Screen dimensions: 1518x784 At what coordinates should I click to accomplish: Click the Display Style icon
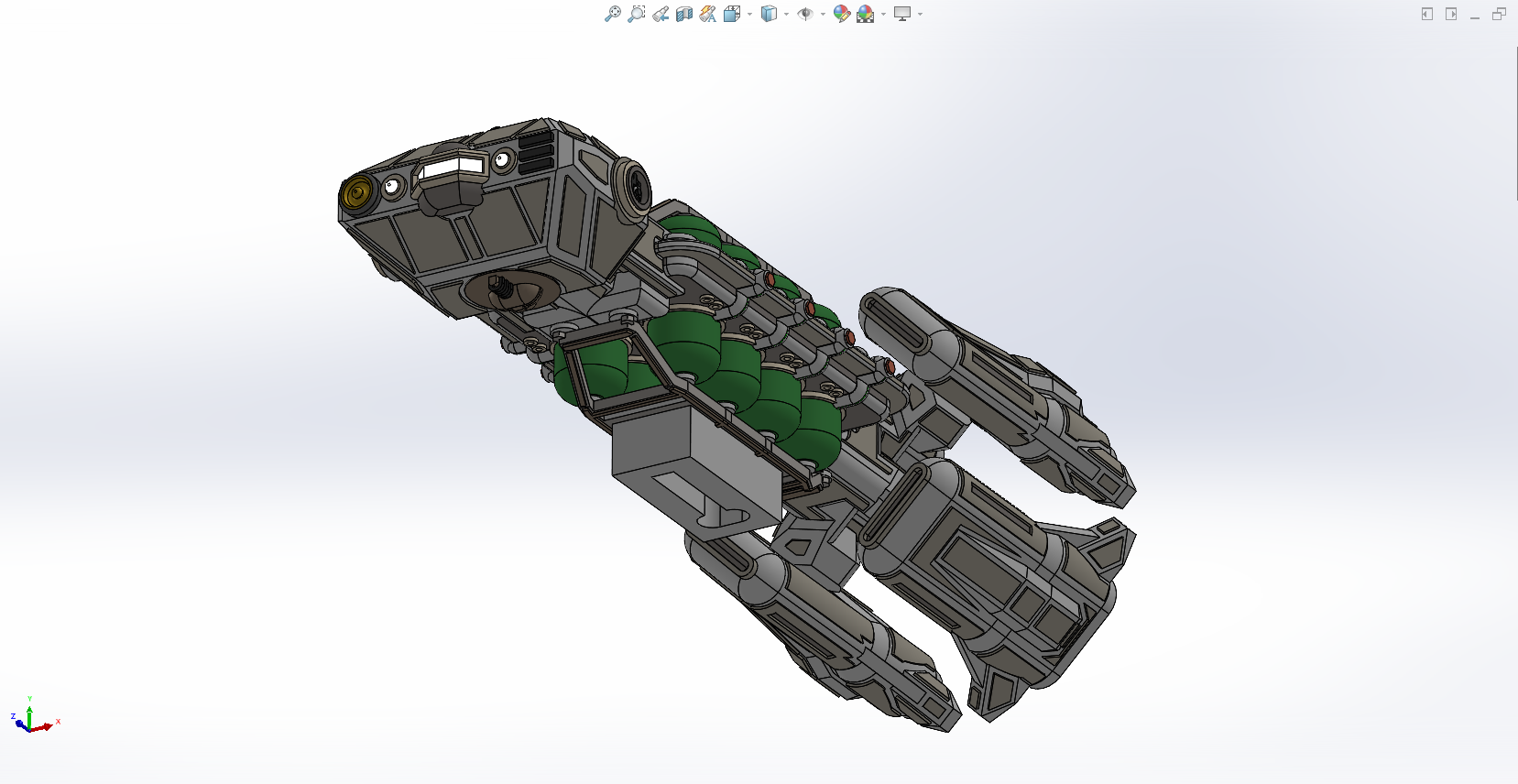pos(769,14)
